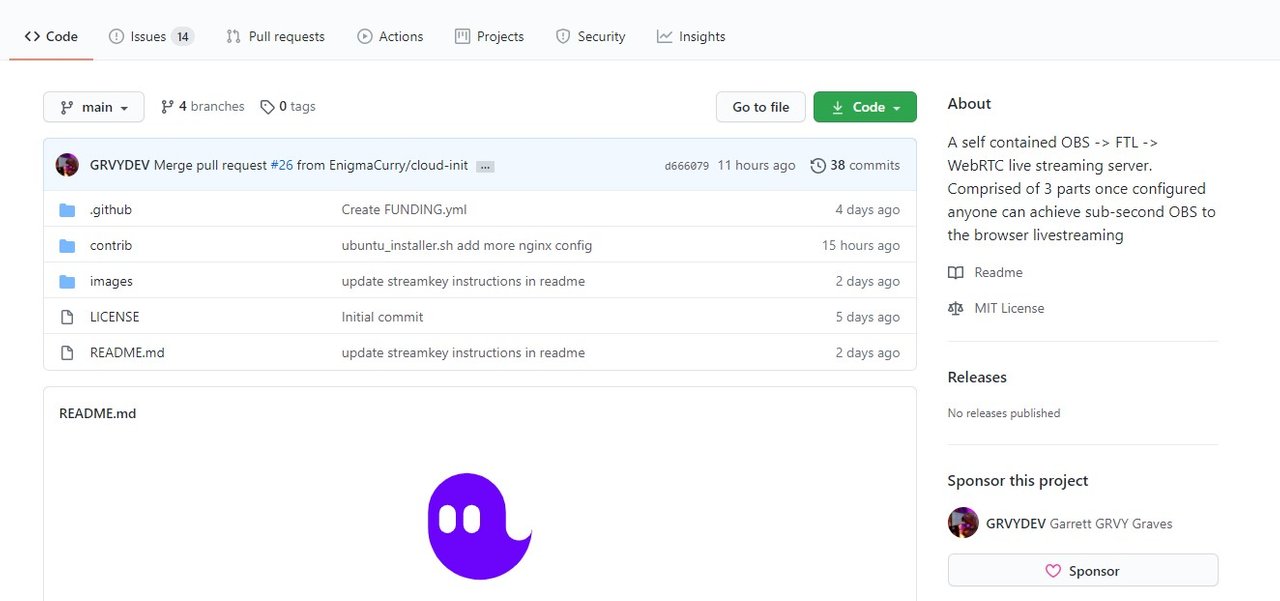Click the Sponsor button

point(1083,570)
